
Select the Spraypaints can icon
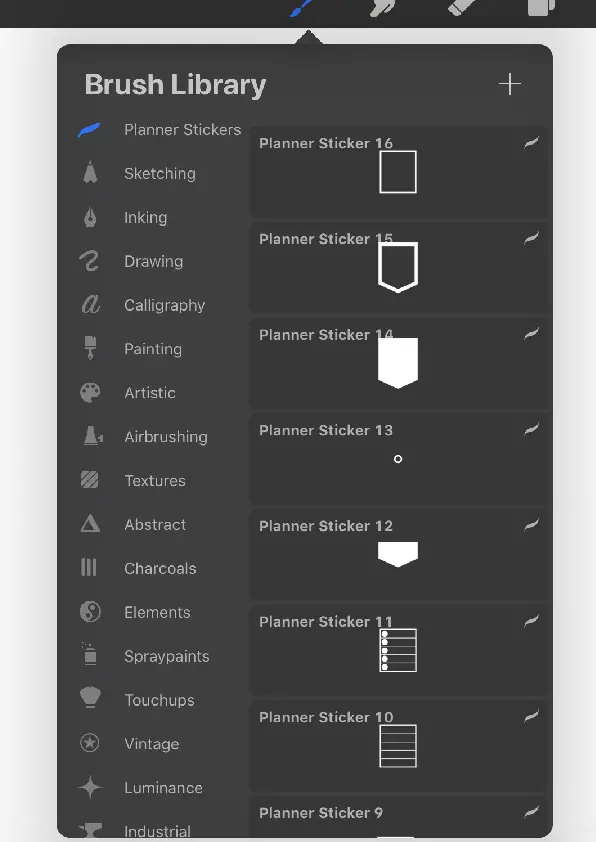tap(90, 655)
